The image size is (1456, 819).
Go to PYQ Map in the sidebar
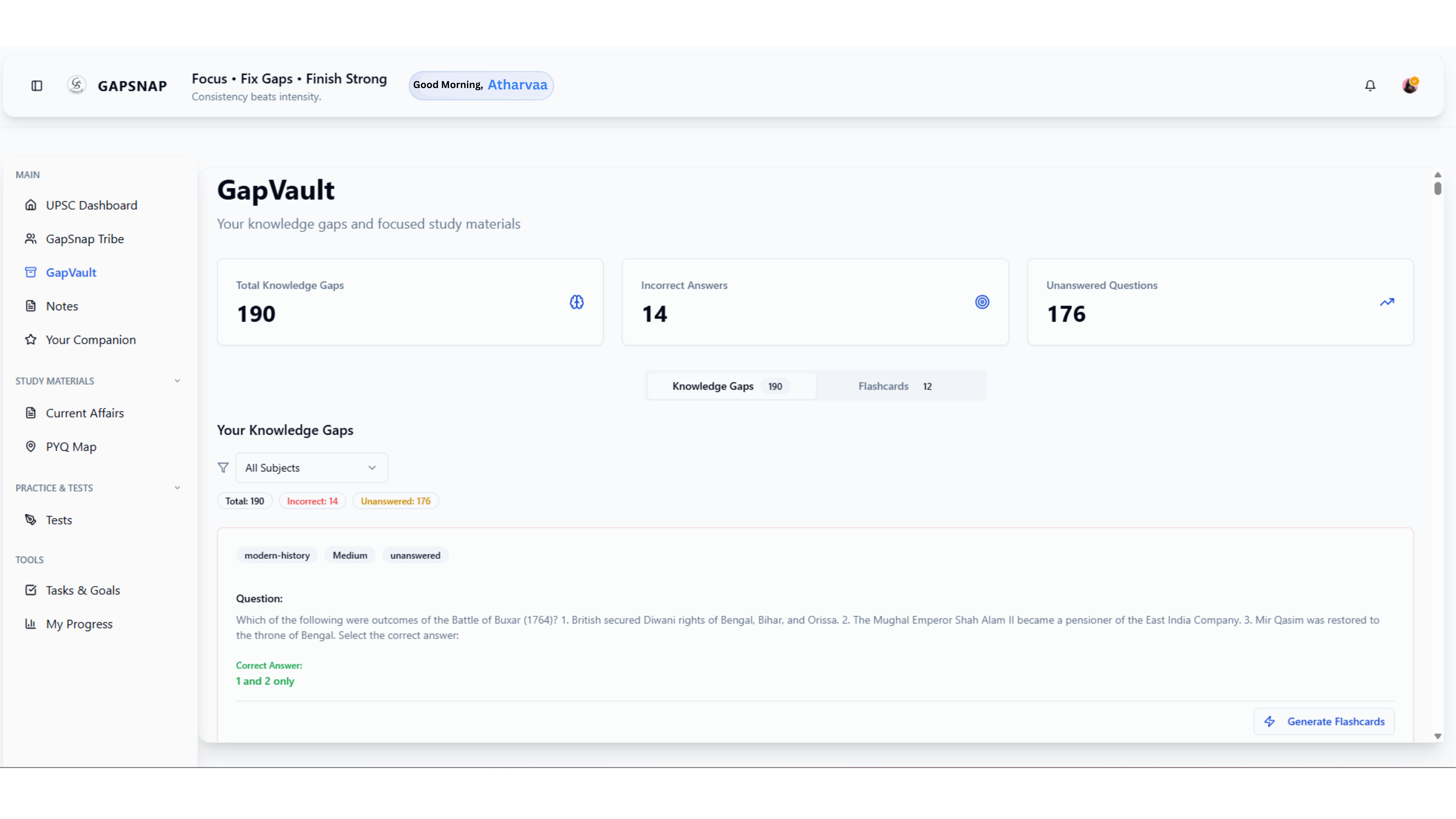[x=71, y=446]
